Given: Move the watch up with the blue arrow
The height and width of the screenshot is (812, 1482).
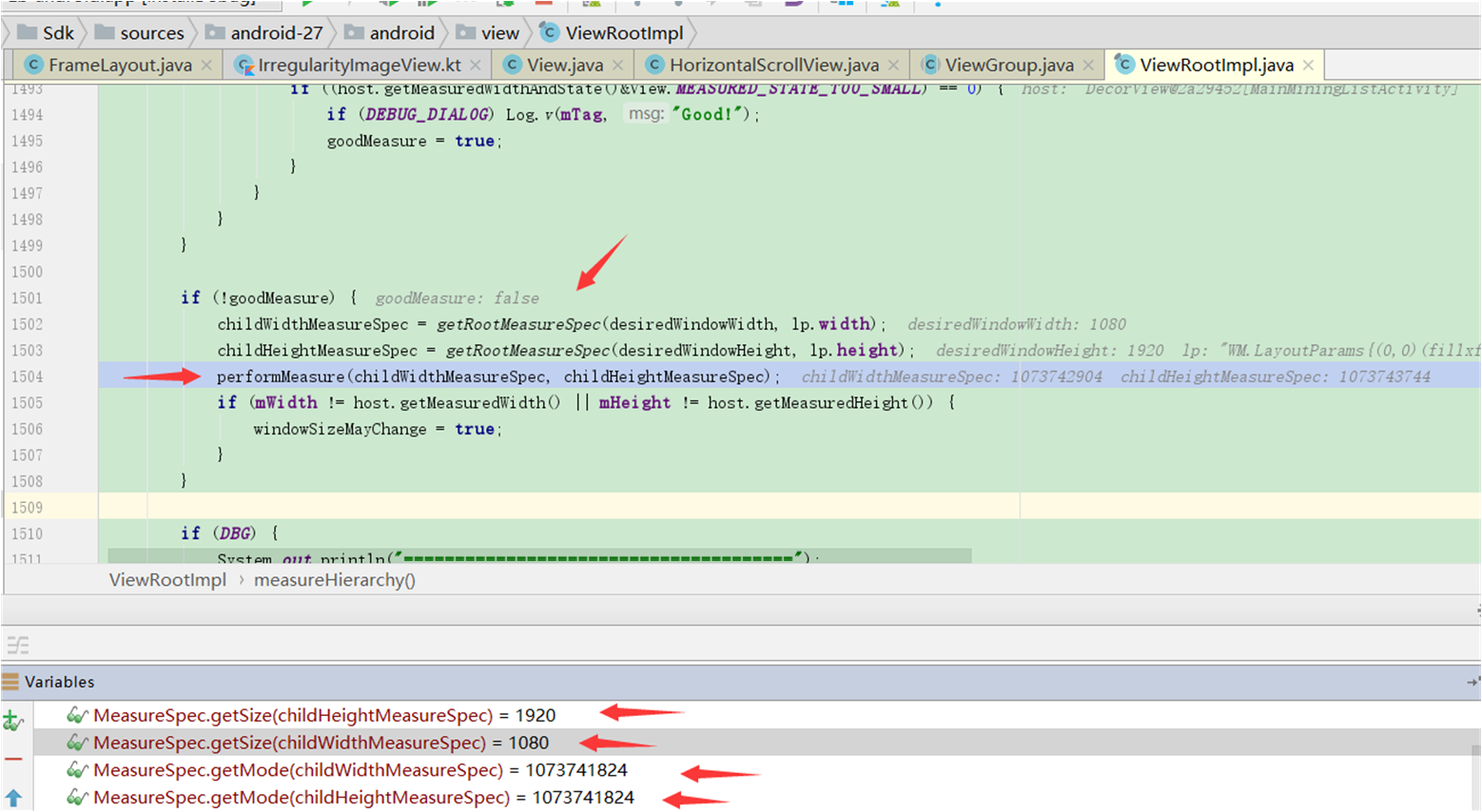Looking at the screenshot, I should pos(13,798).
